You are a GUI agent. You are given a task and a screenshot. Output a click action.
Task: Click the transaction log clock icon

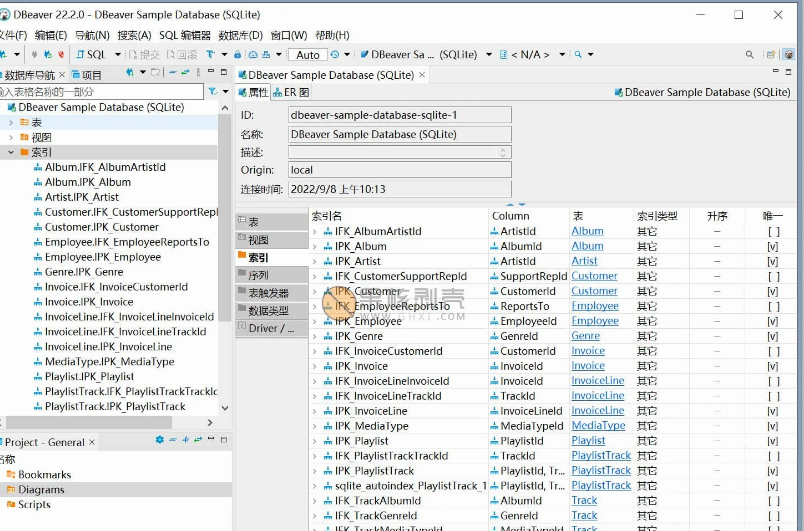[335, 54]
